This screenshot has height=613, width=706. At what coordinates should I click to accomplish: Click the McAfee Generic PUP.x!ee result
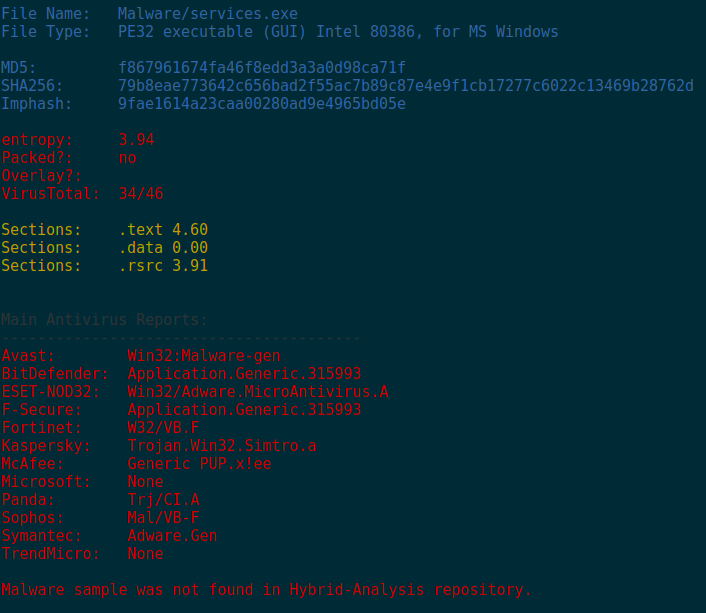(199, 464)
